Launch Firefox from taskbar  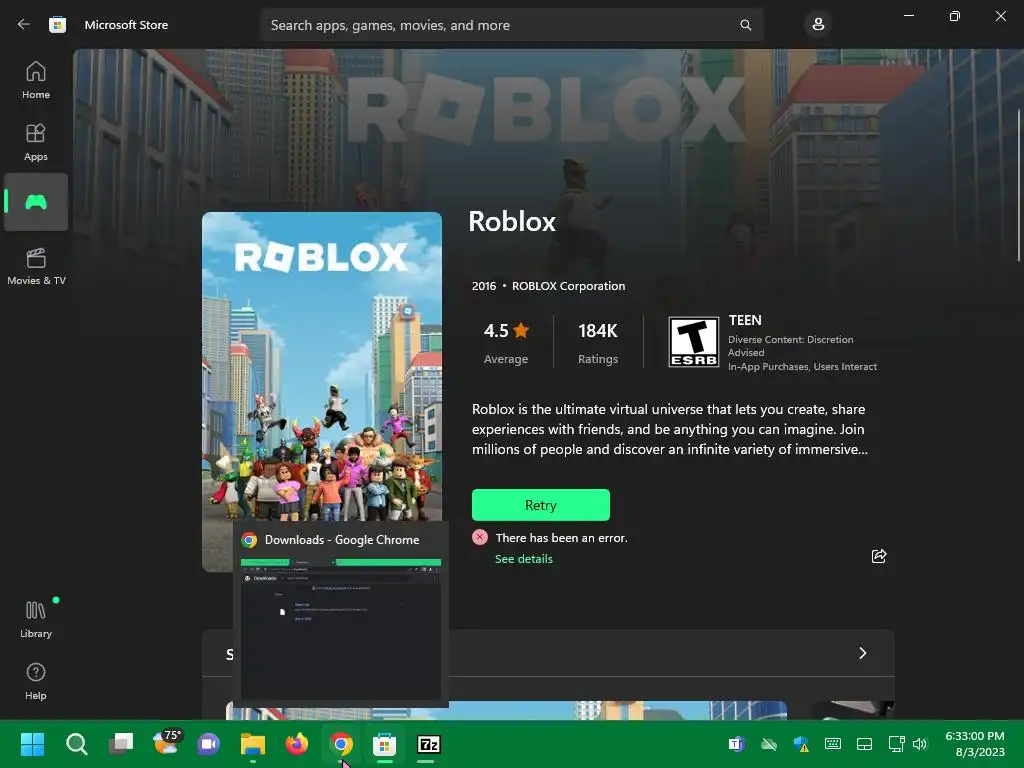(296, 744)
